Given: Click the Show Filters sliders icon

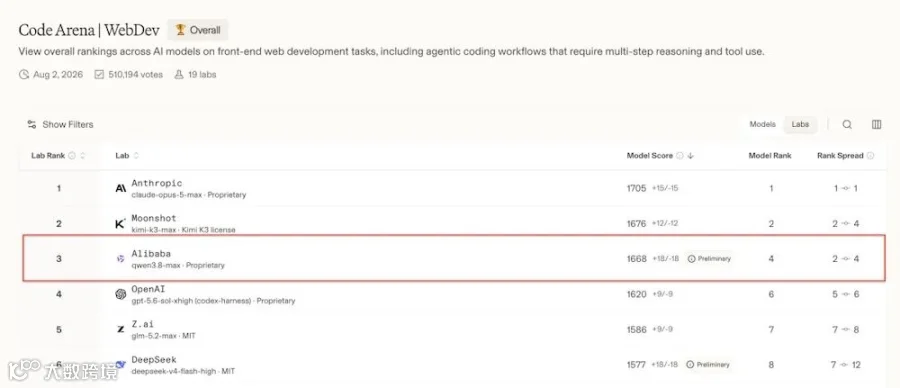Looking at the screenshot, I should coord(32,125).
